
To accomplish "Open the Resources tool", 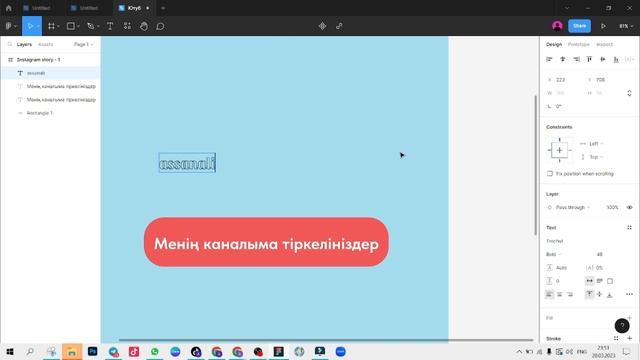I will 127,26.
